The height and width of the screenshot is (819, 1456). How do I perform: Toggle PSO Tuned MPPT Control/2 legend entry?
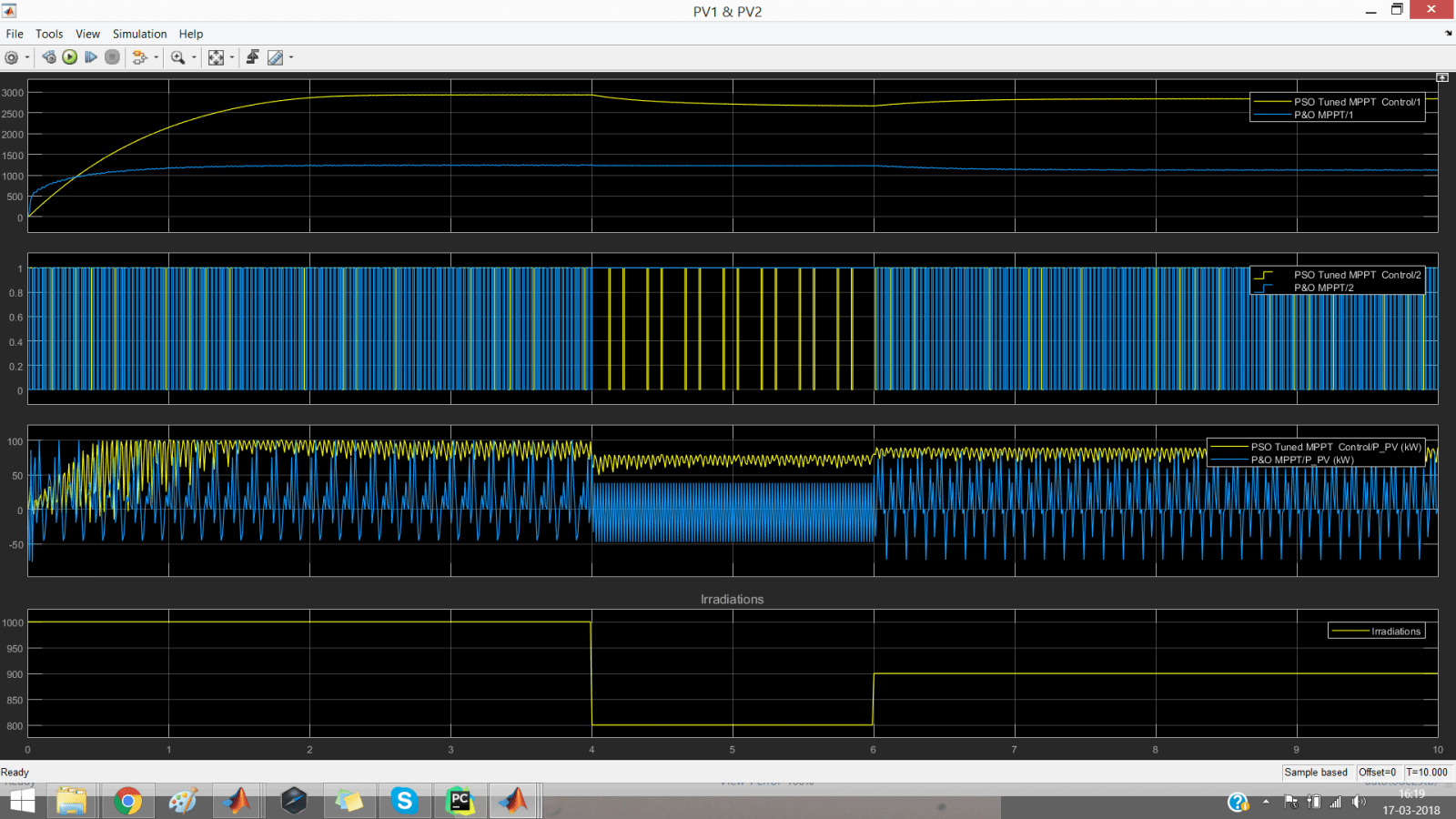coord(1357,275)
